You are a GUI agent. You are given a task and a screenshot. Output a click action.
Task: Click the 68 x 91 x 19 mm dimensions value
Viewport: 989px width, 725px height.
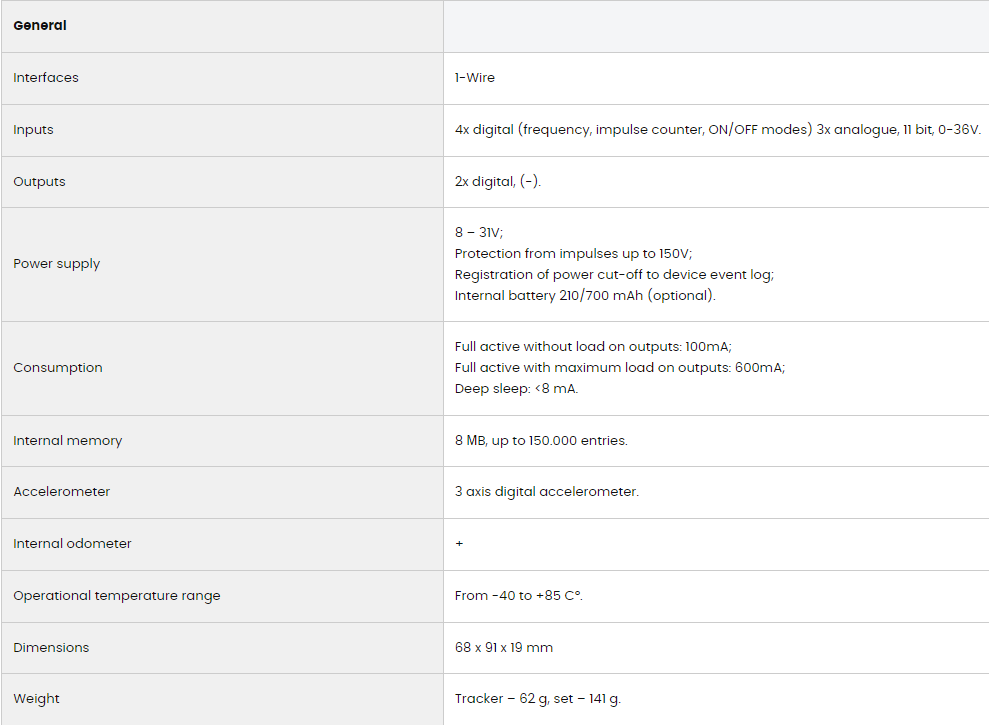tap(503, 647)
